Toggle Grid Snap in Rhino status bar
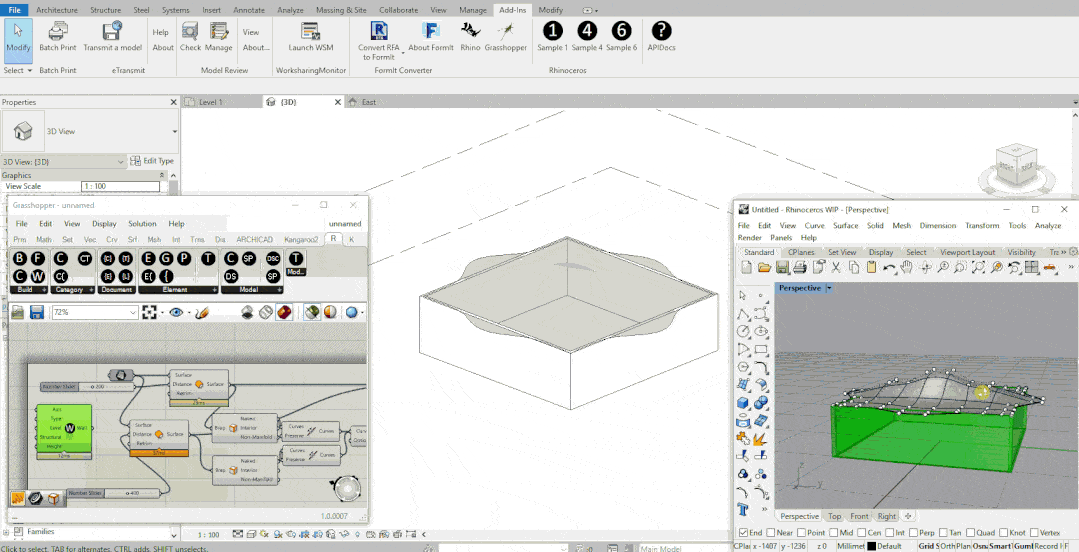The height and width of the screenshot is (552, 1079). pyautogui.click(x=927, y=546)
